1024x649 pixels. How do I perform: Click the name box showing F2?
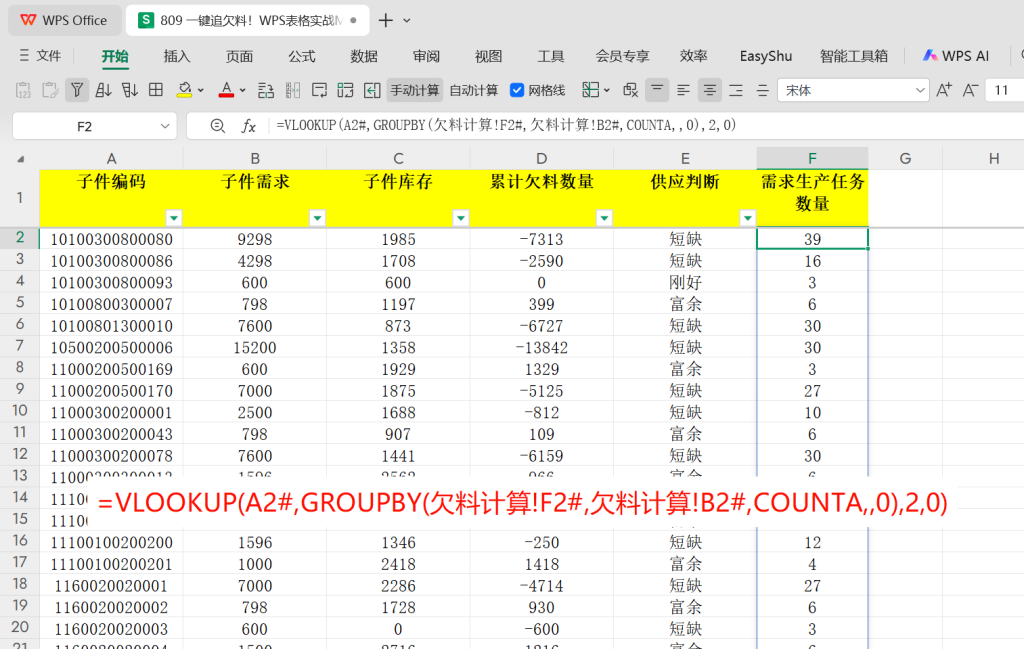coord(85,126)
